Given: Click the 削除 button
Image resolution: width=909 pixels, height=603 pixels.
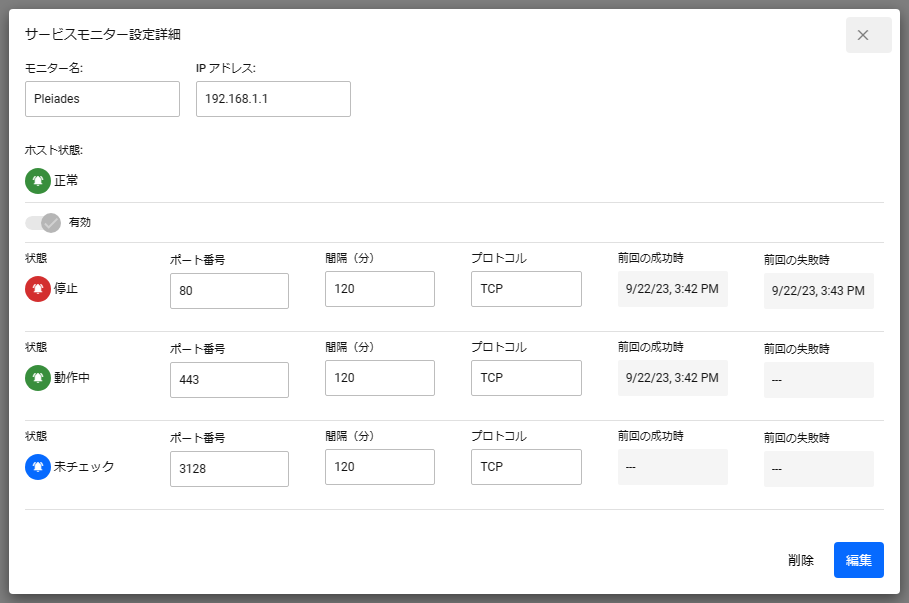Looking at the screenshot, I should [800, 560].
